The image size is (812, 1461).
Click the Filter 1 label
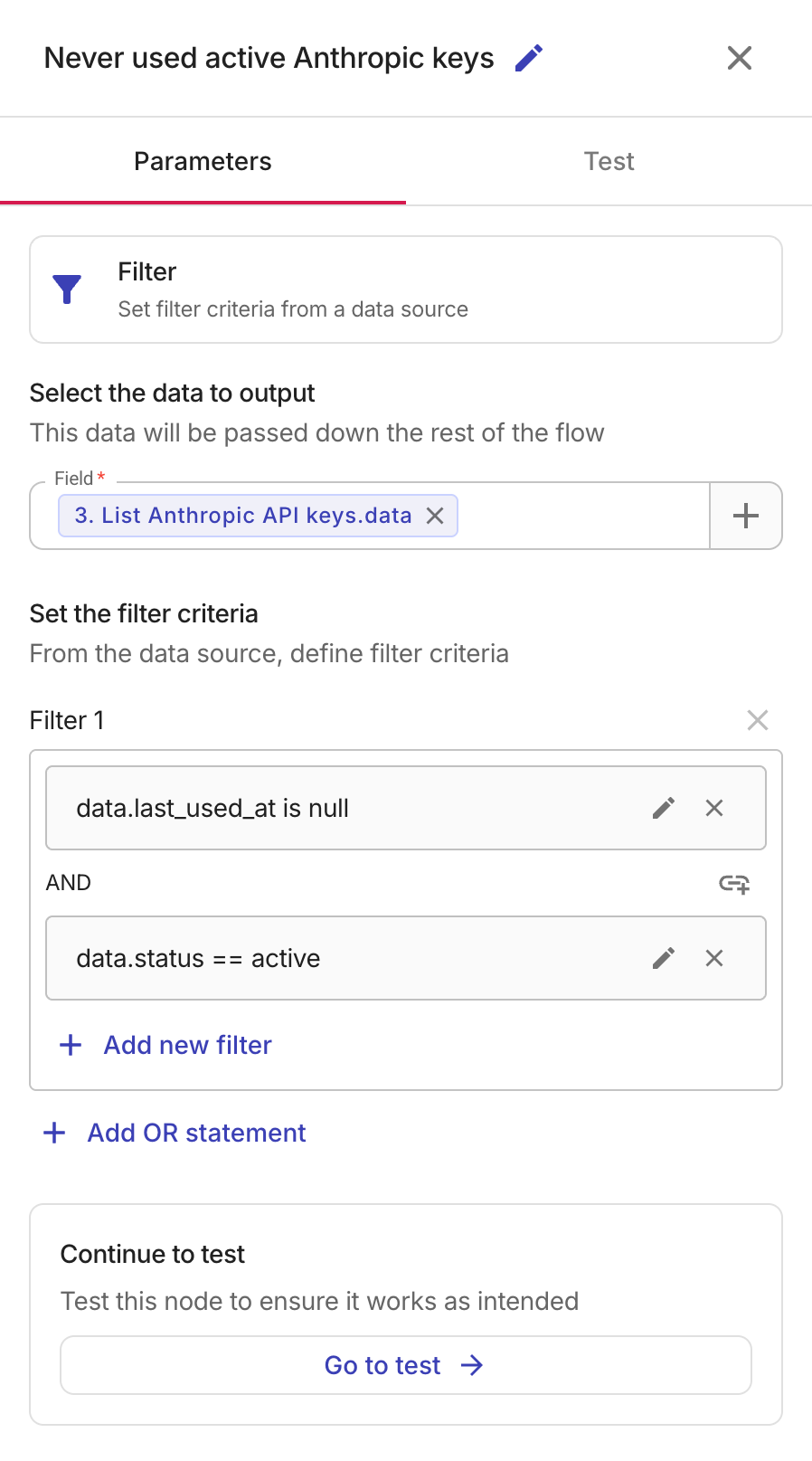[x=67, y=720]
